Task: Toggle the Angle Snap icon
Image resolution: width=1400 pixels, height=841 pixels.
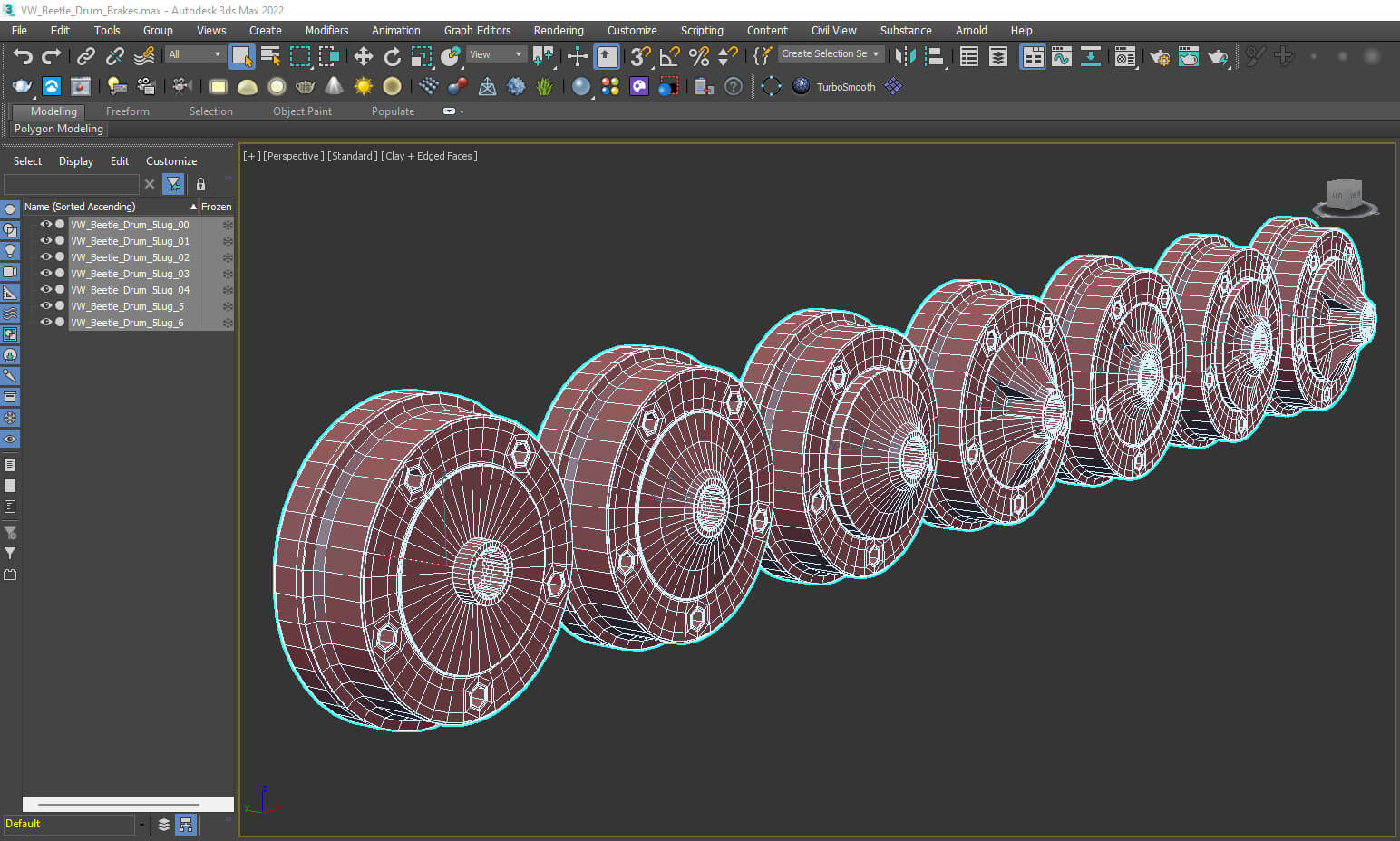Action: 669,56
